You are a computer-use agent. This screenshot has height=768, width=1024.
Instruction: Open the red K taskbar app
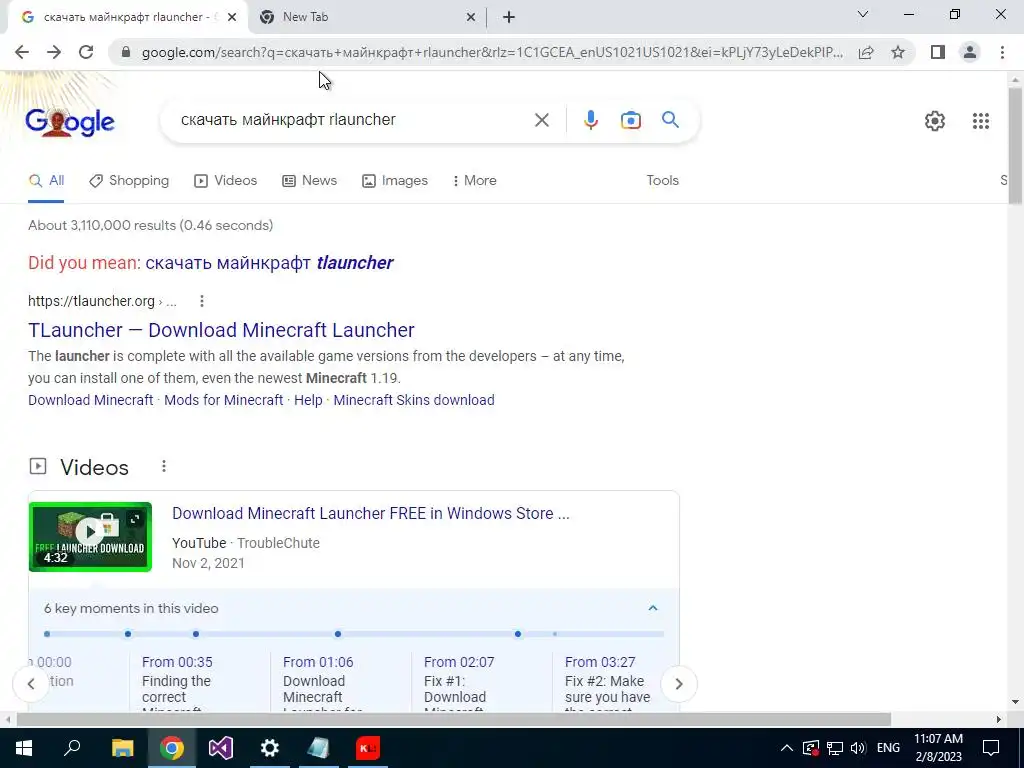(x=368, y=748)
